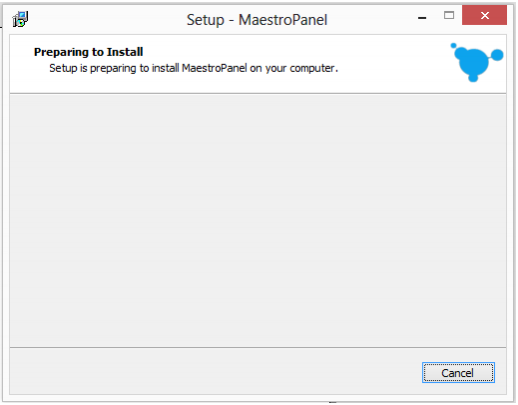Close the Setup window with red X
Viewport: 518px width, 405px height.
click(484, 15)
